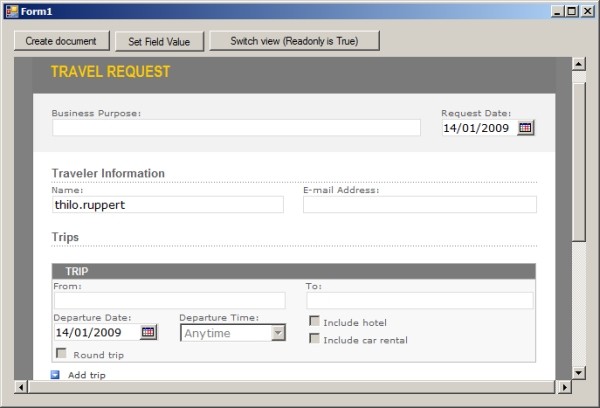
Task: Click the TRAVEL REQUEST heading
Action: click(111, 72)
